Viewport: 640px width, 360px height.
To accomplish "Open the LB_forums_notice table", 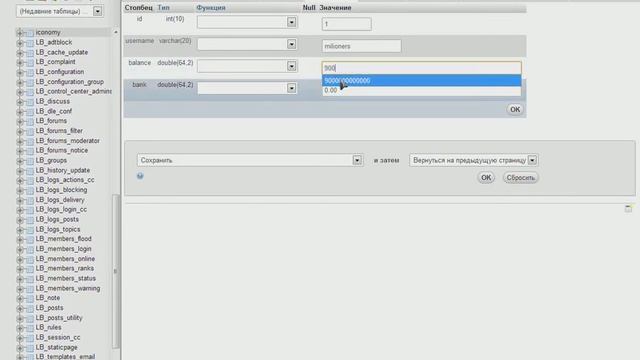I will pyautogui.click(x=62, y=151).
